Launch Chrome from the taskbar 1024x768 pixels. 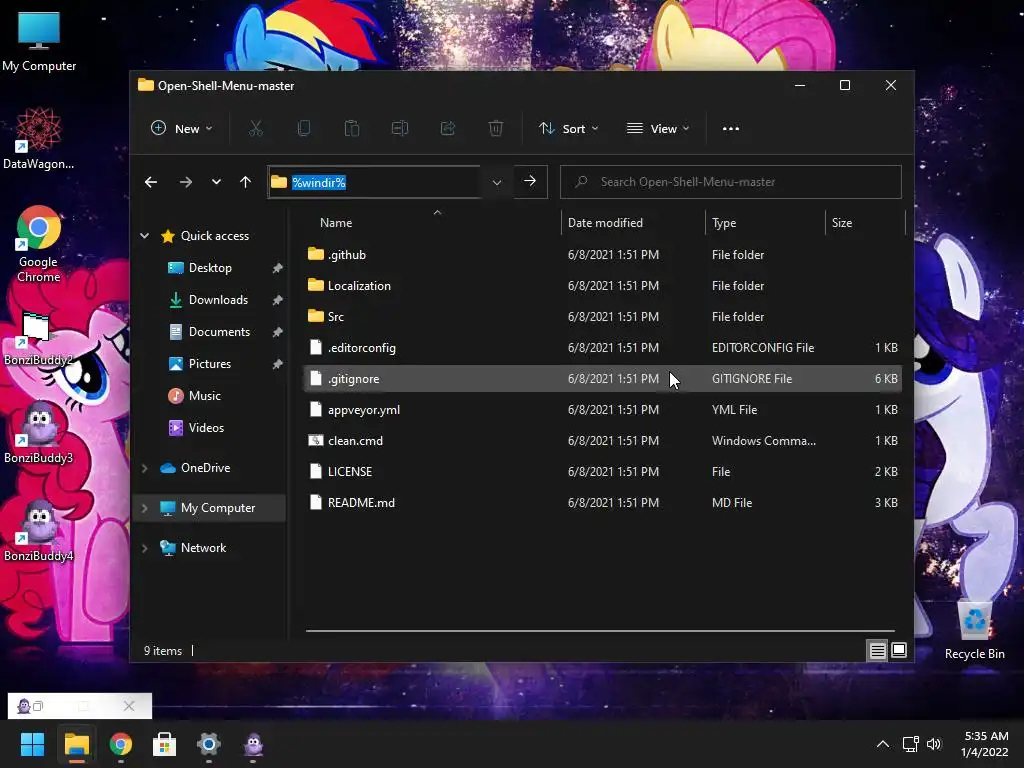(121, 744)
